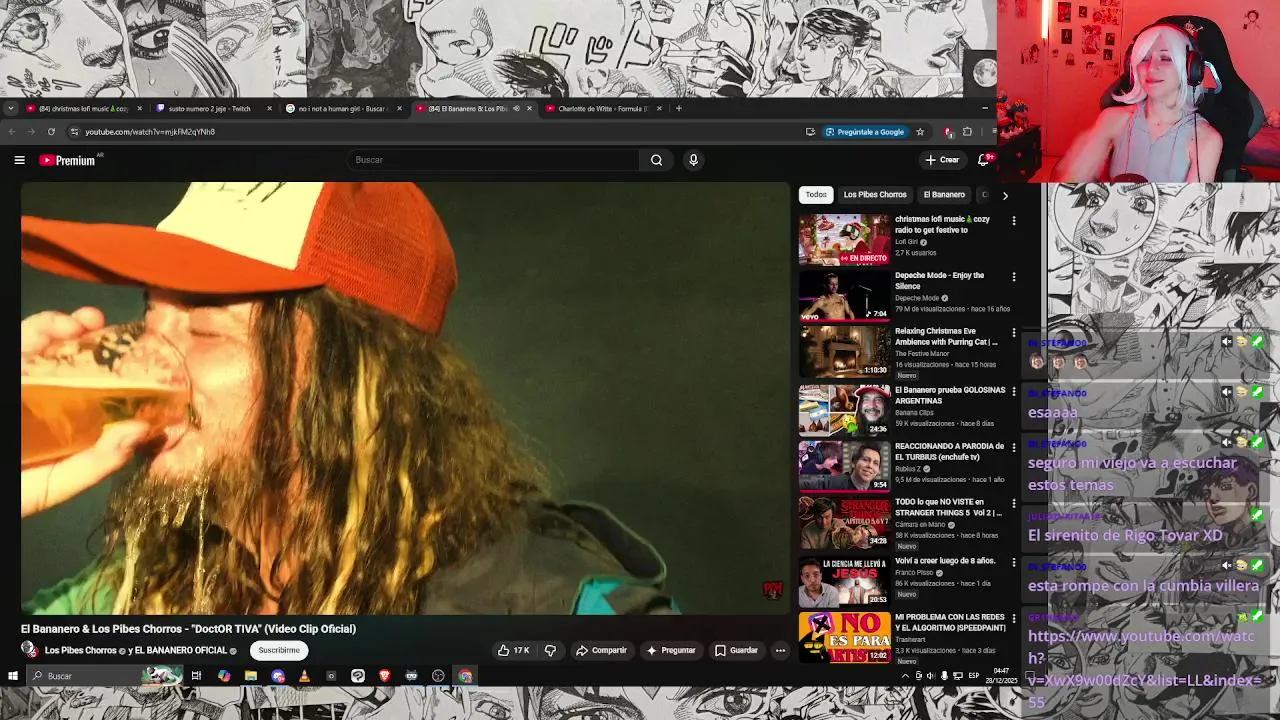
Task: Expand next category chips arrow
Action: point(1005,195)
